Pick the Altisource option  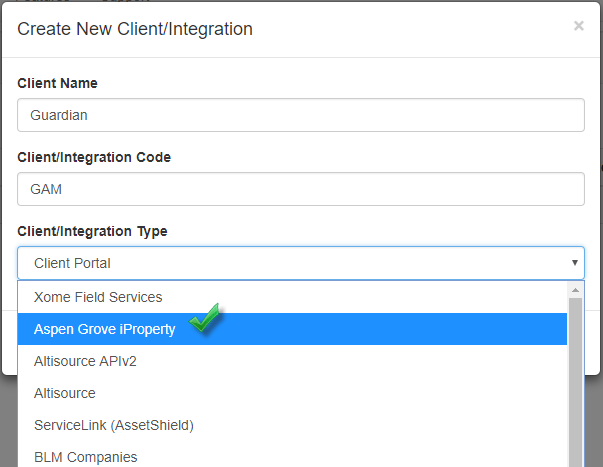tap(292, 393)
